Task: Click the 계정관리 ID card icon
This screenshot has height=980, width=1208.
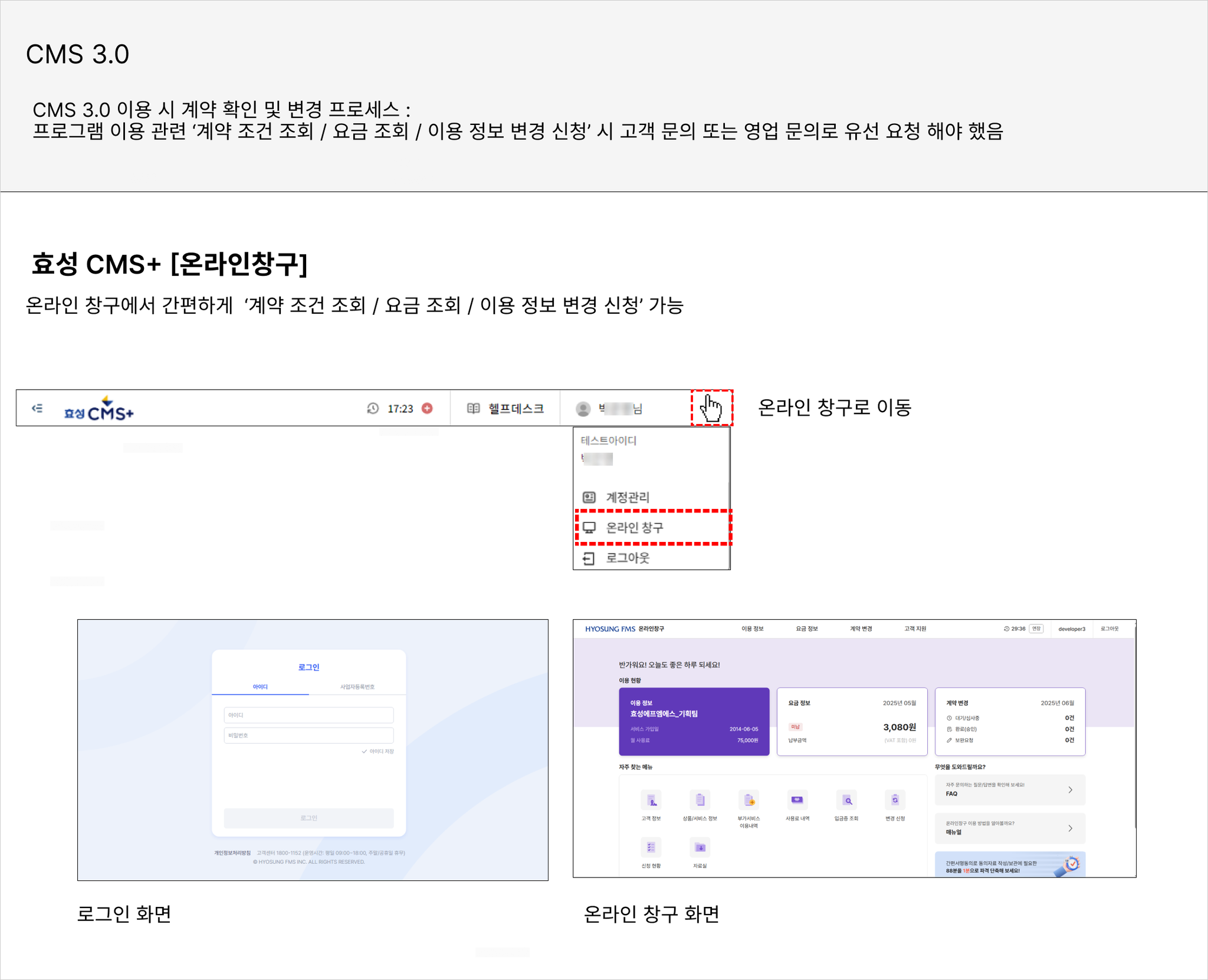Action: click(x=589, y=497)
